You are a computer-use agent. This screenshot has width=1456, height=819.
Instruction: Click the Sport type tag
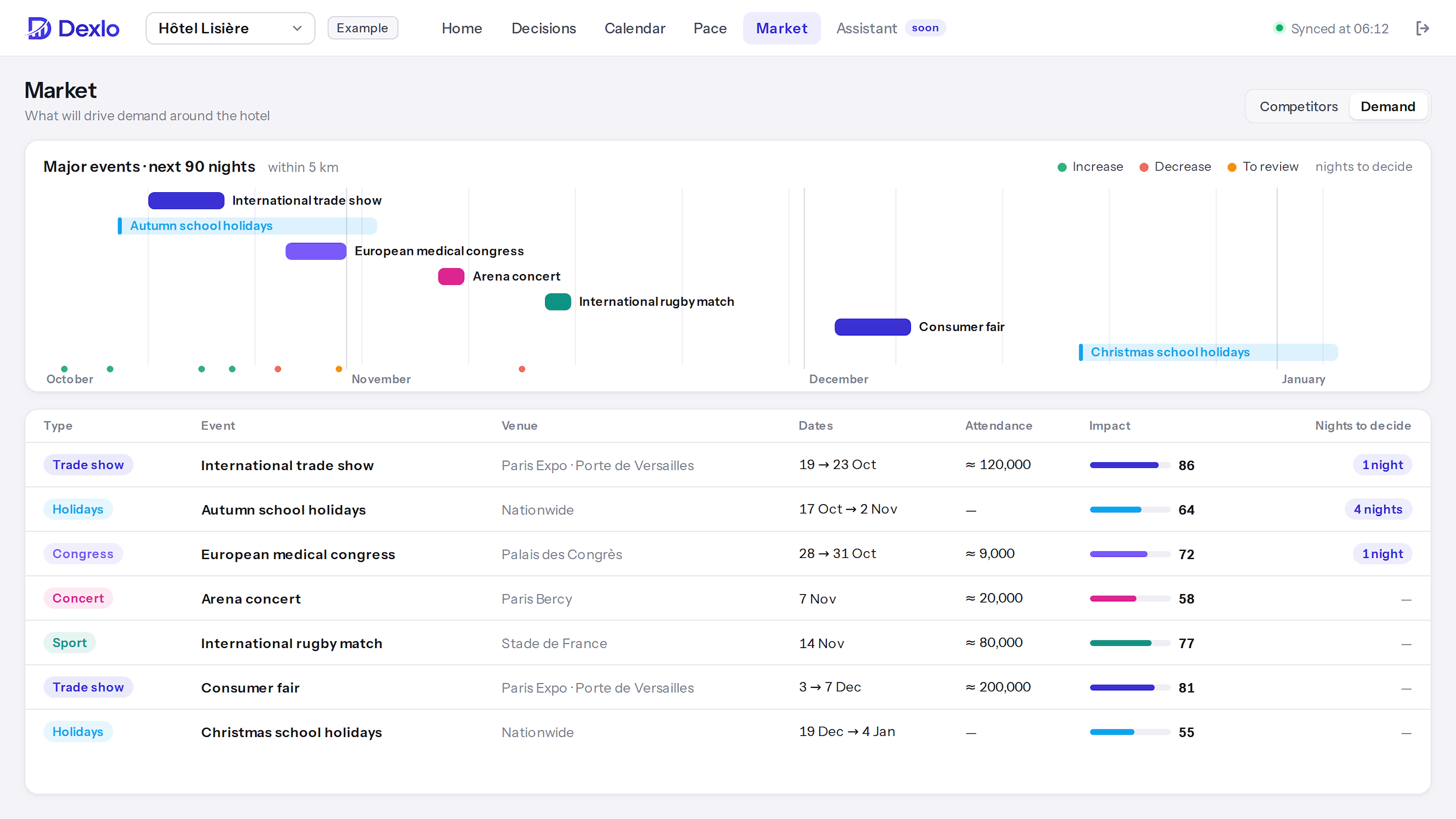pos(69,643)
